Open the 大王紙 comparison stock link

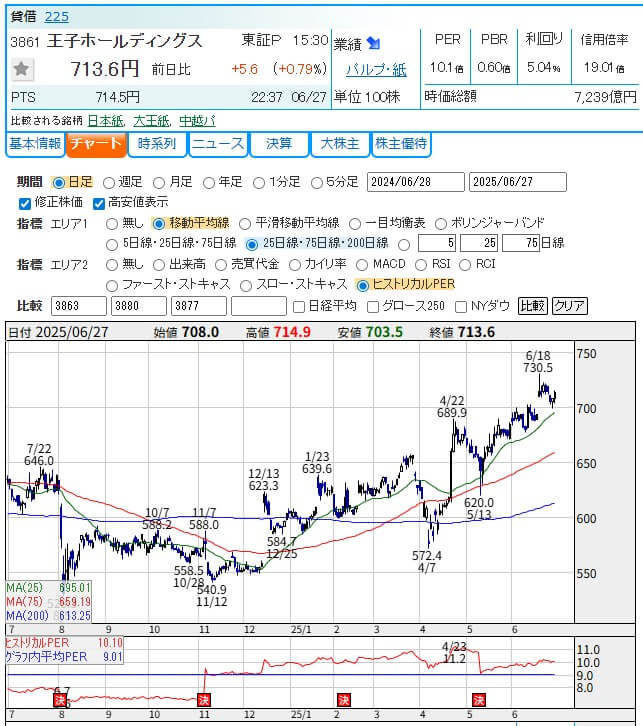tap(151, 121)
